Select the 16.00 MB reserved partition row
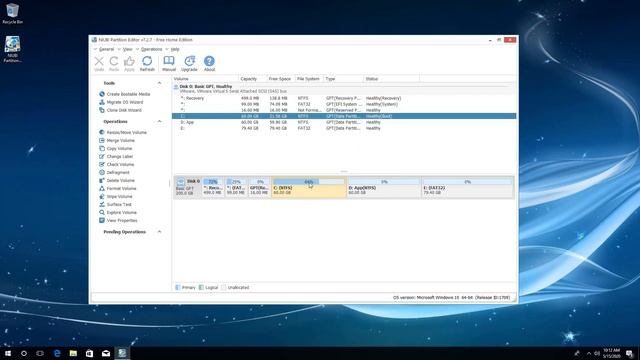Screen dimensions: 640x360 [x=344, y=110]
